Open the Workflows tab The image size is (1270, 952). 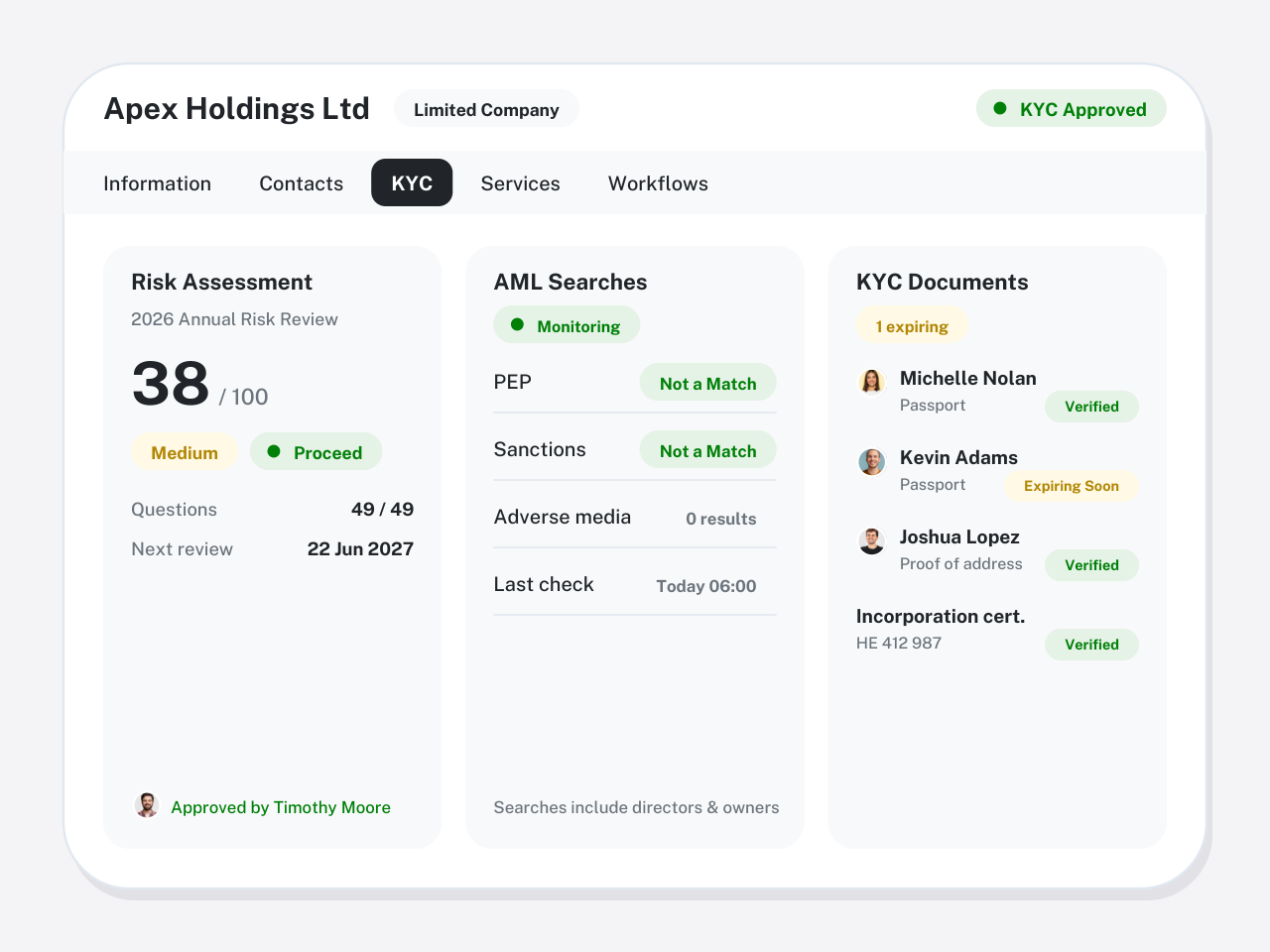(x=658, y=183)
